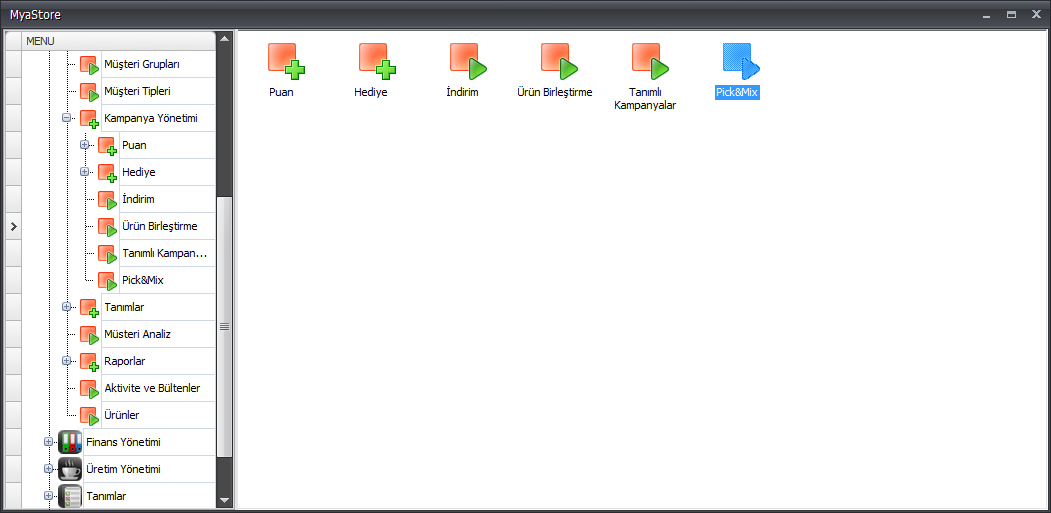Viewport: 1051px width, 513px height.
Task: Select Müşteri Analiz in the menu tree
Action: pos(137,334)
